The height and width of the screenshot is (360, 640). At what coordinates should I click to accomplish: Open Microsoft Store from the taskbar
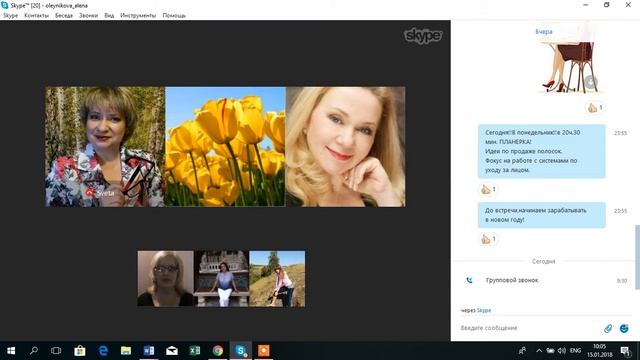pos(80,351)
